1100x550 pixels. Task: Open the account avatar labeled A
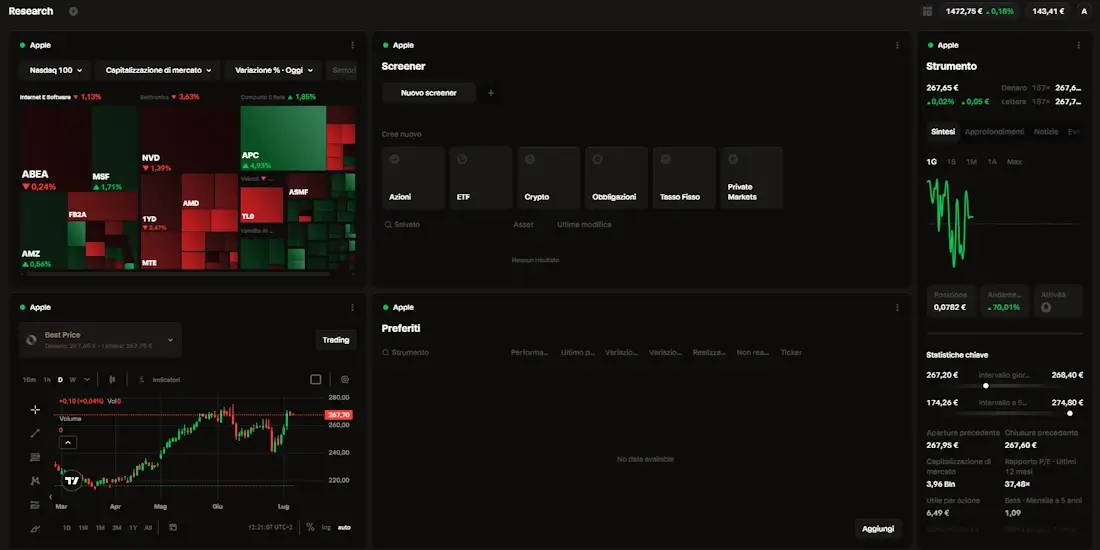pos(1084,11)
